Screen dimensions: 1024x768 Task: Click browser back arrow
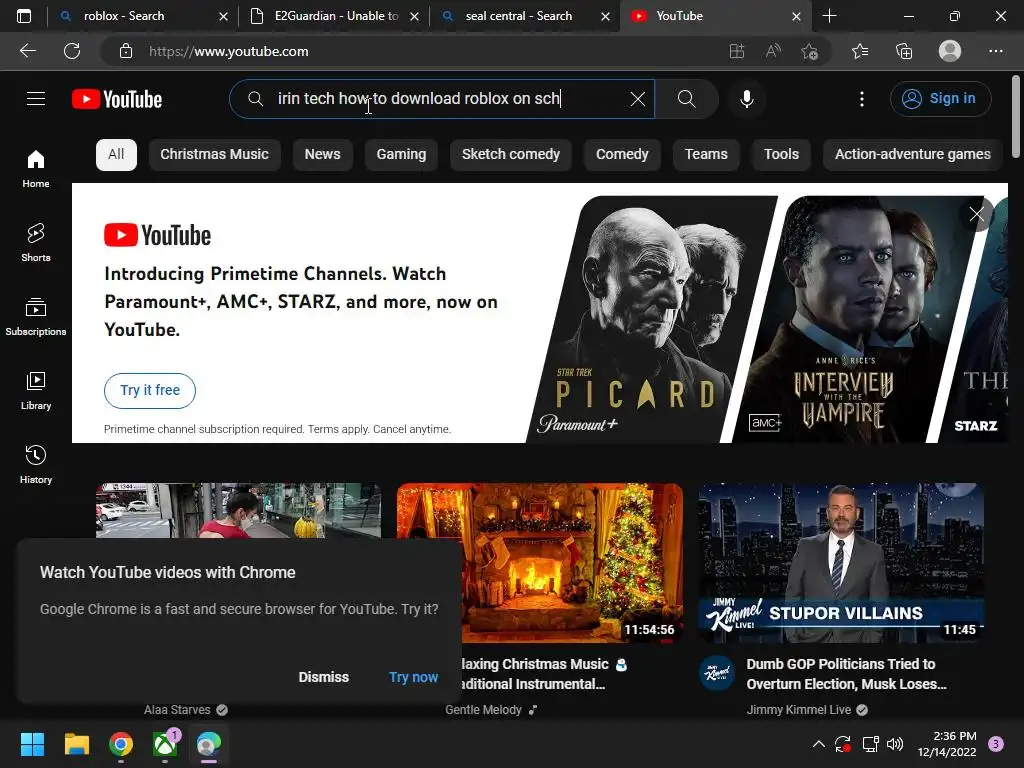point(28,51)
